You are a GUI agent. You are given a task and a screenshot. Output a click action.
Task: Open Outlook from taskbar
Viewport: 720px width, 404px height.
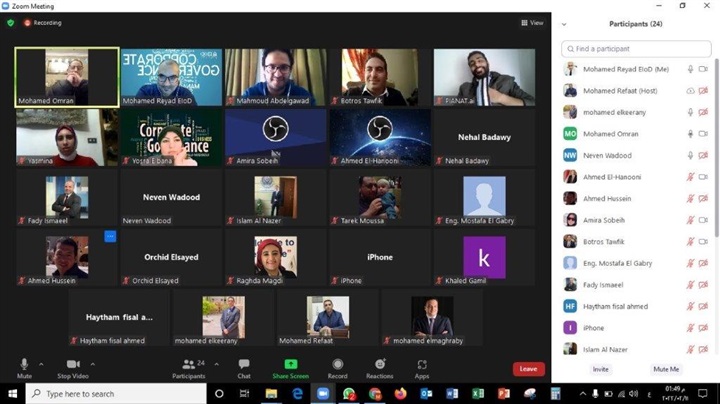pyautogui.click(x=426, y=394)
